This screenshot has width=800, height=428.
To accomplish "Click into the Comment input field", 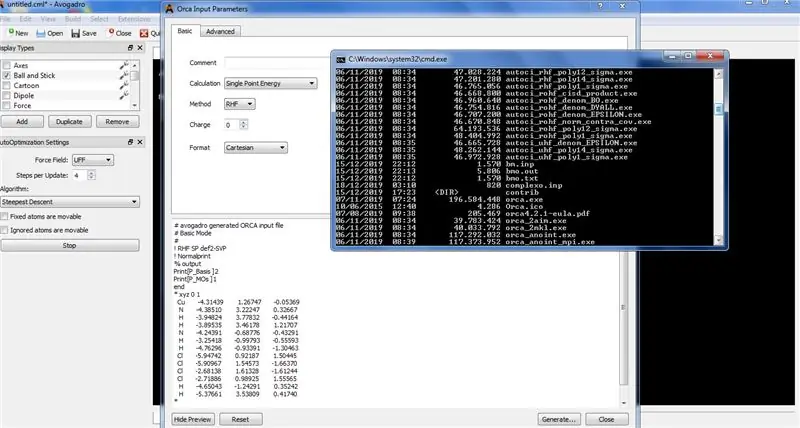I will pos(278,63).
